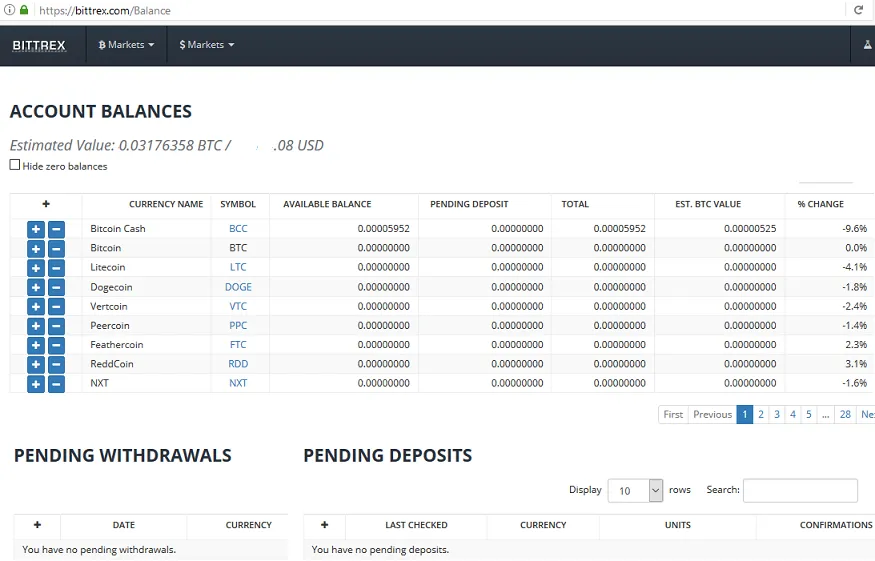
Task: Click plus header icon in Pending Withdrawals table
Action: click(37, 525)
